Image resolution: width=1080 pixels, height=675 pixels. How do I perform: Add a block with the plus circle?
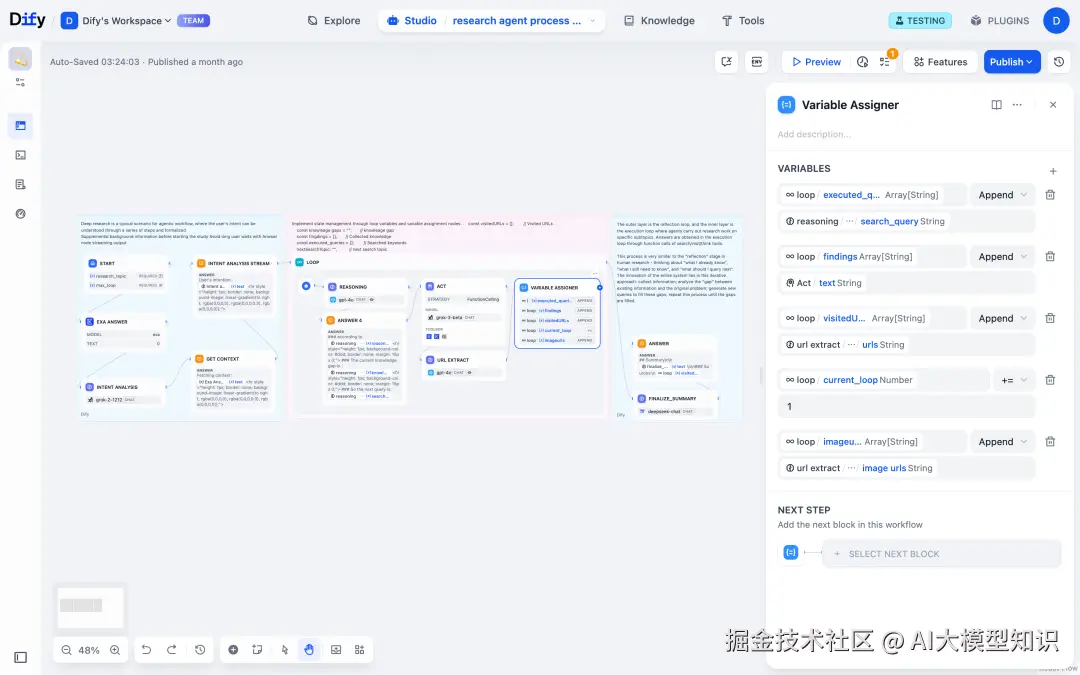(x=233, y=650)
